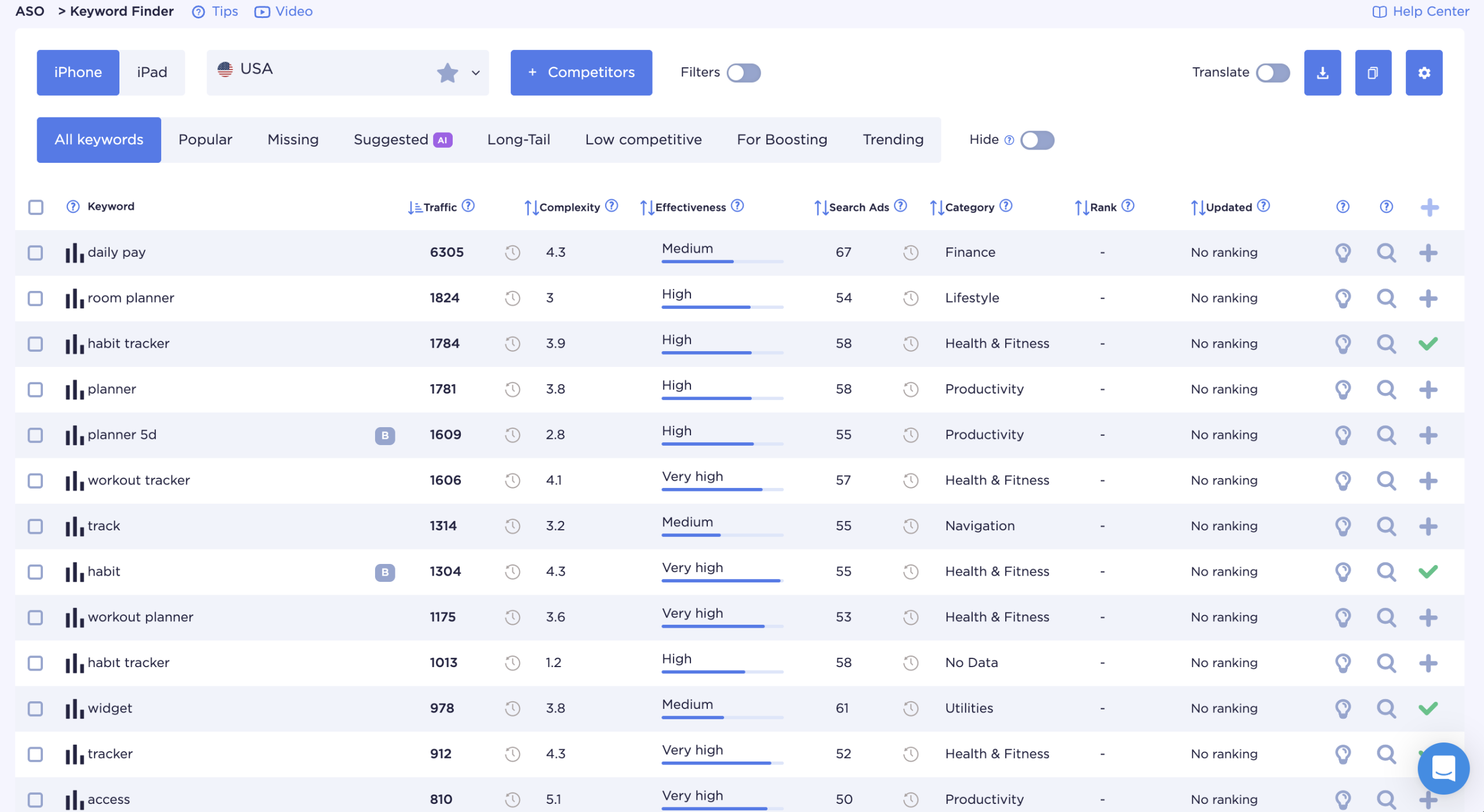Click the help icon next to Hide
The width and height of the screenshot is (1484, 812).
pyautogui.click(x=1009, y=140)
